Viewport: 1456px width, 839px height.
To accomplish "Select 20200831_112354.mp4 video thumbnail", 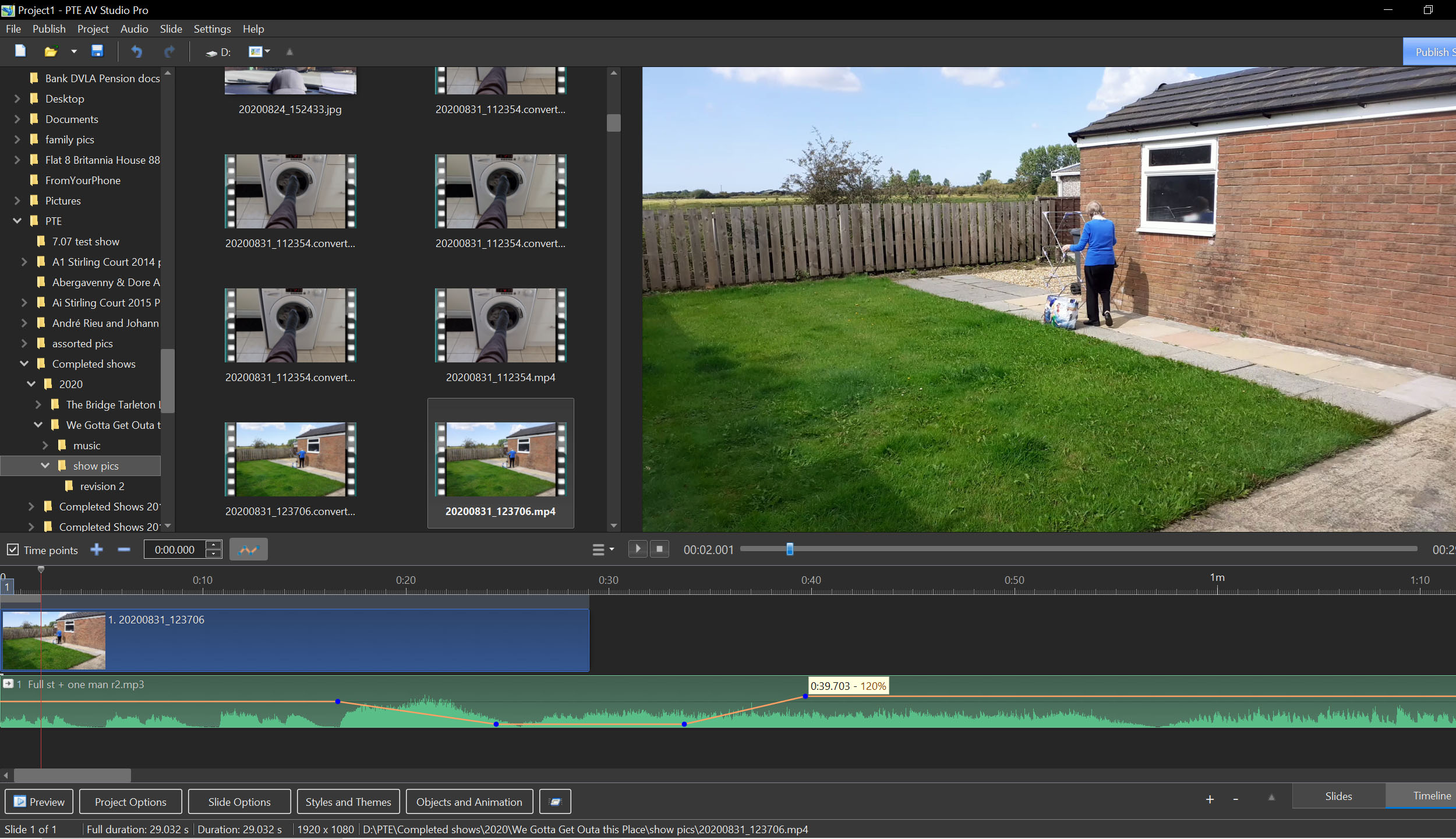I will click(500, 326).
